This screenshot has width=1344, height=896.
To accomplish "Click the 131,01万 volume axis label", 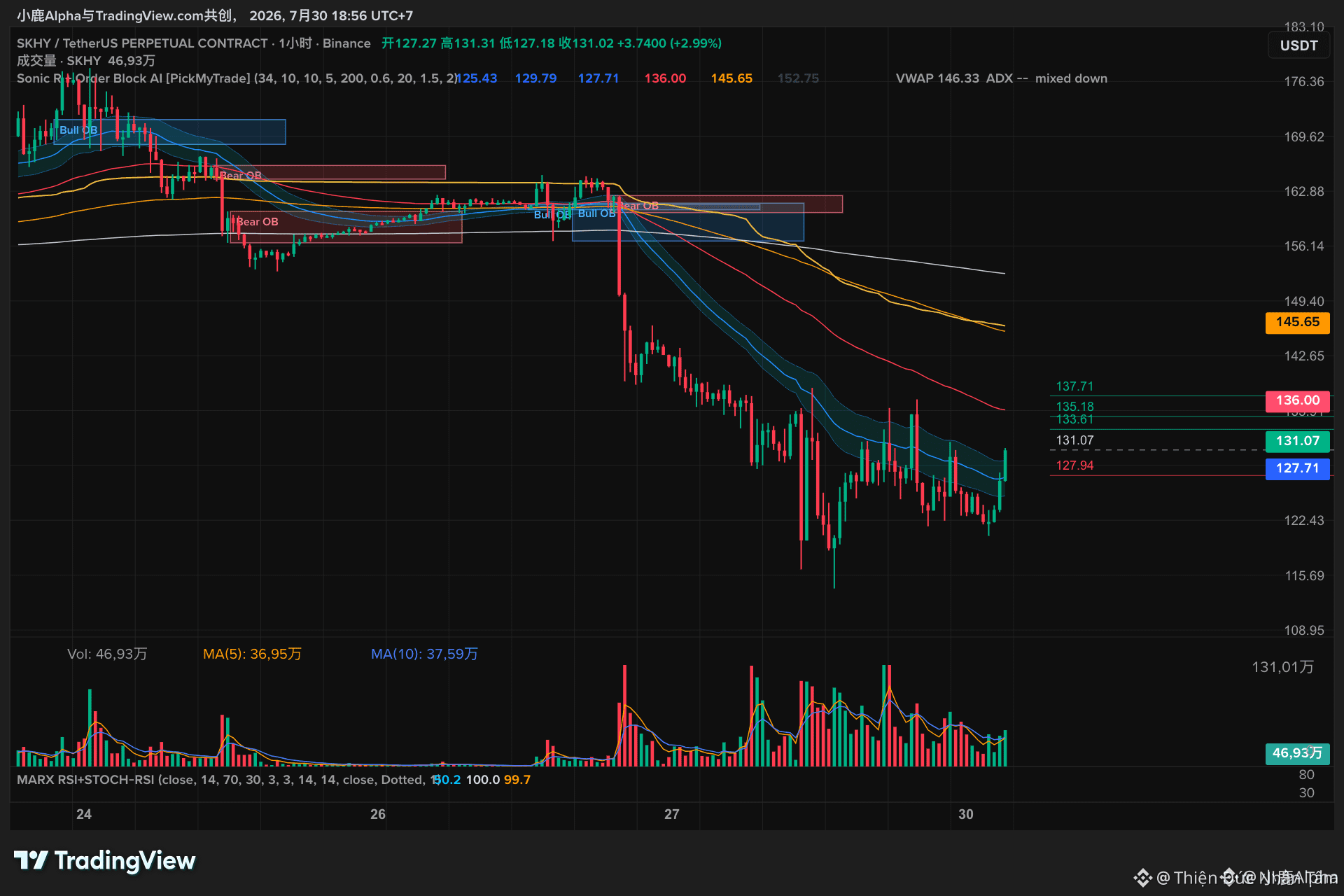I will (1282, 667).
